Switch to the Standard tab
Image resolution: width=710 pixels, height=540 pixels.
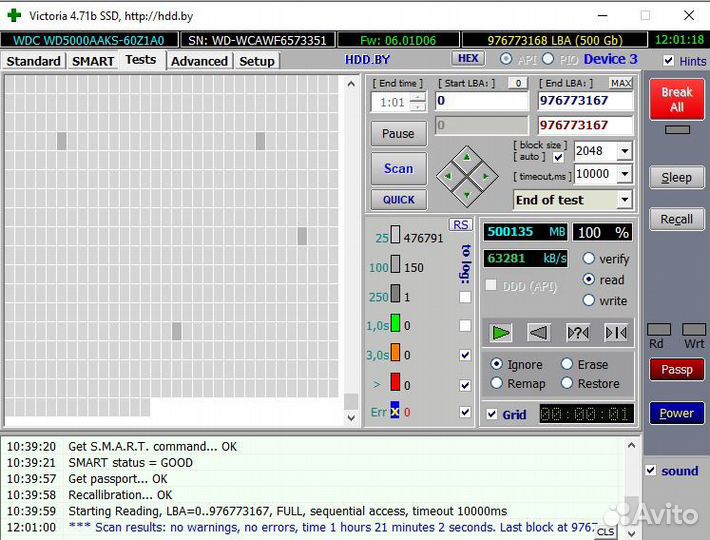tap(34, 61)
